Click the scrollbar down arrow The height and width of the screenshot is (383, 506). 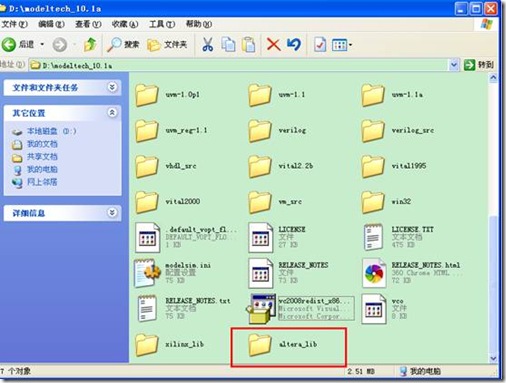493,359
